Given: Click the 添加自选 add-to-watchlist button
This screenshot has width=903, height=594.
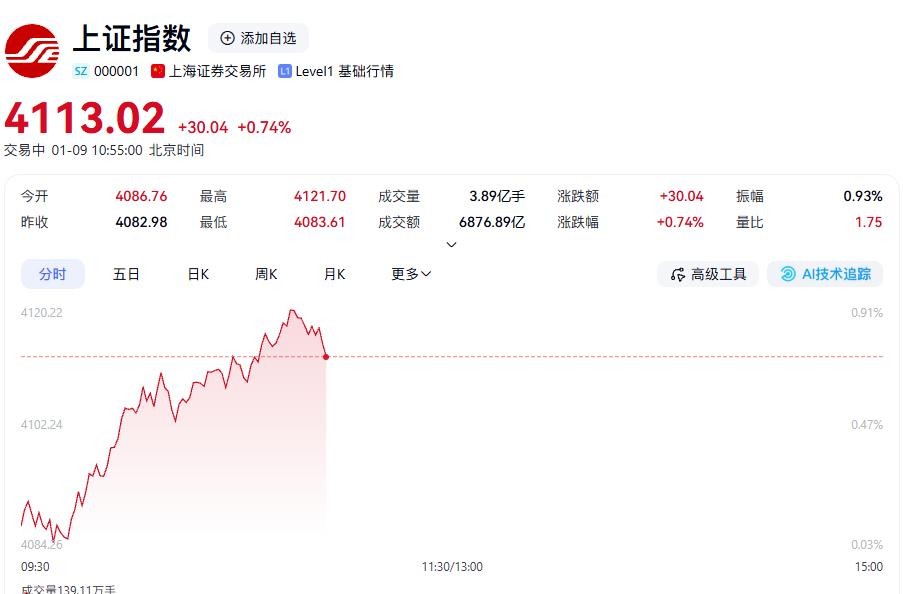Looking at the screenshot, I should pos(258,38).
